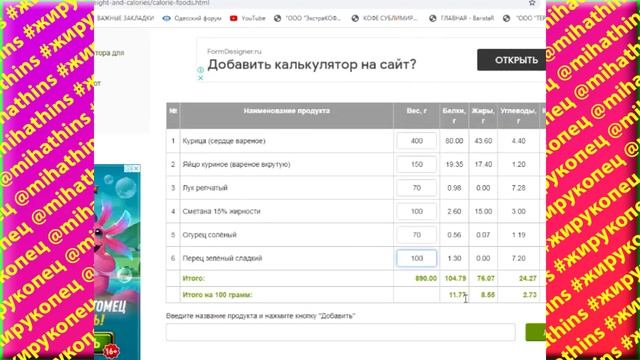Click the Сметана 15% жирности product name

click(221, 211)
